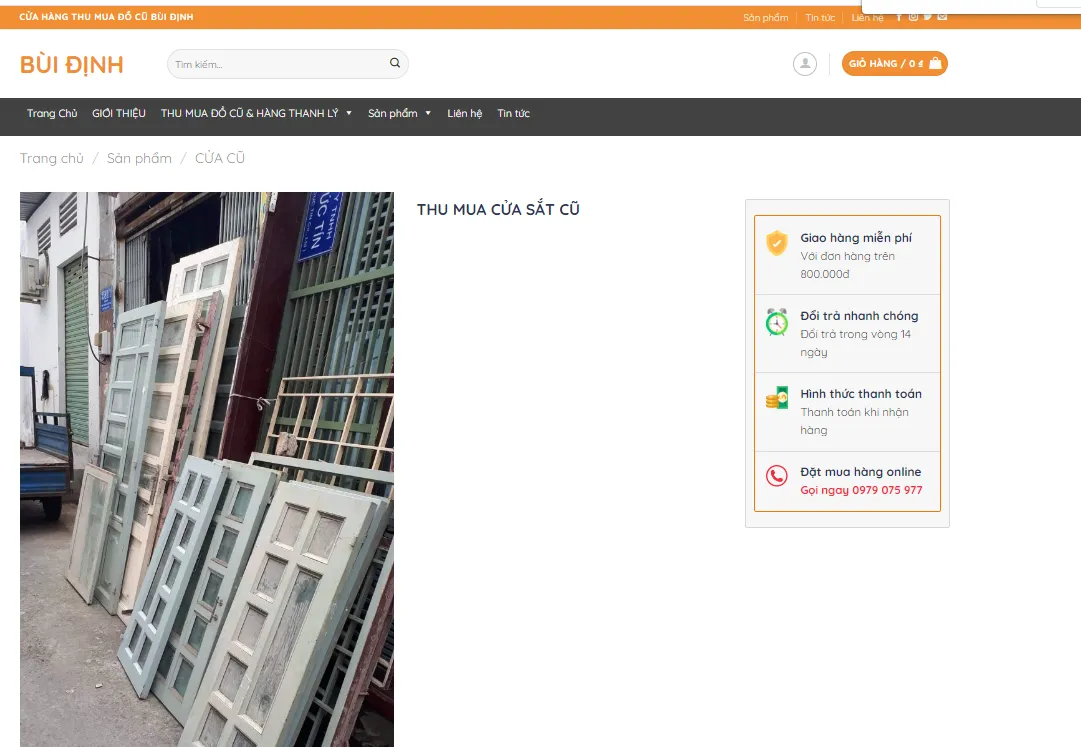Open the user account icon

804,64
